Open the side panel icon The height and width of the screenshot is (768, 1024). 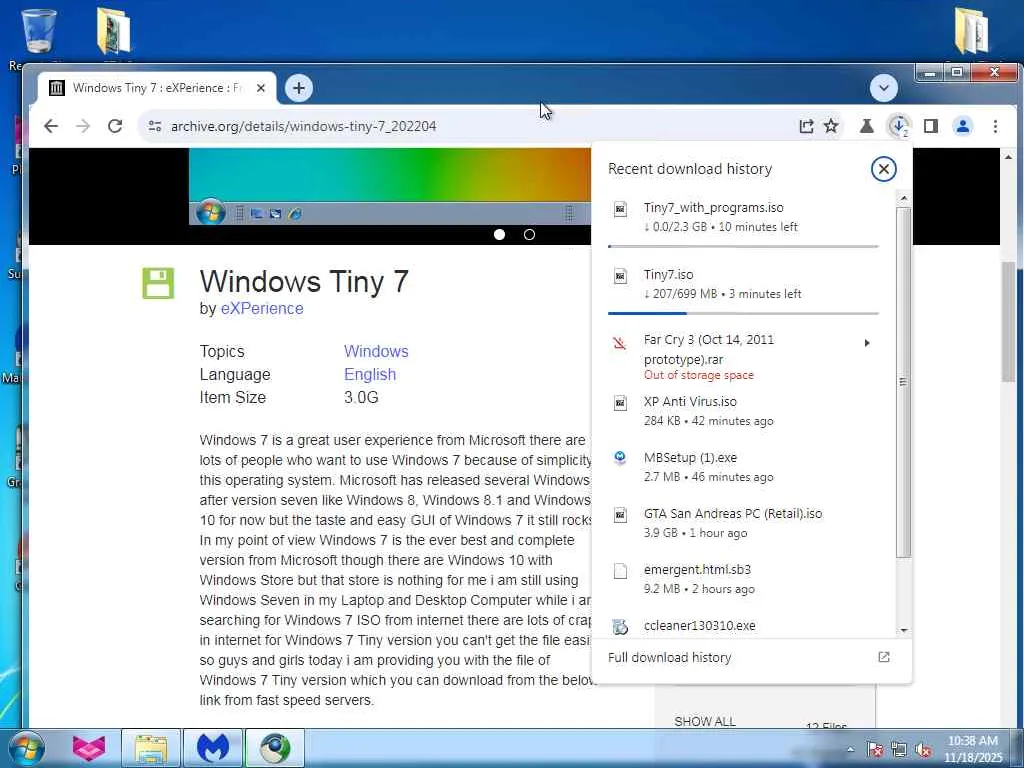pyautogui.click(x=931, y=126)
